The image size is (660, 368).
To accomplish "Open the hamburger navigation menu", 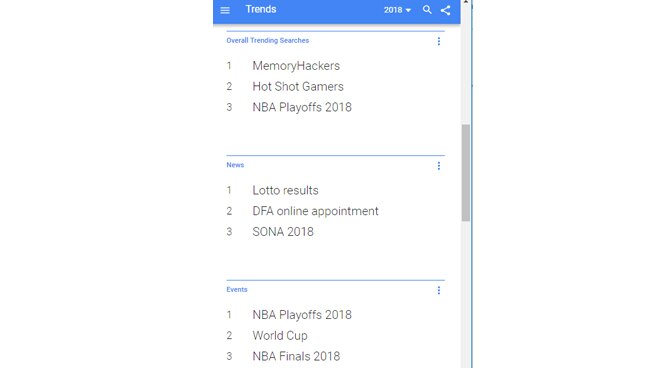I will pyautogui.click(x=225, y=10).
